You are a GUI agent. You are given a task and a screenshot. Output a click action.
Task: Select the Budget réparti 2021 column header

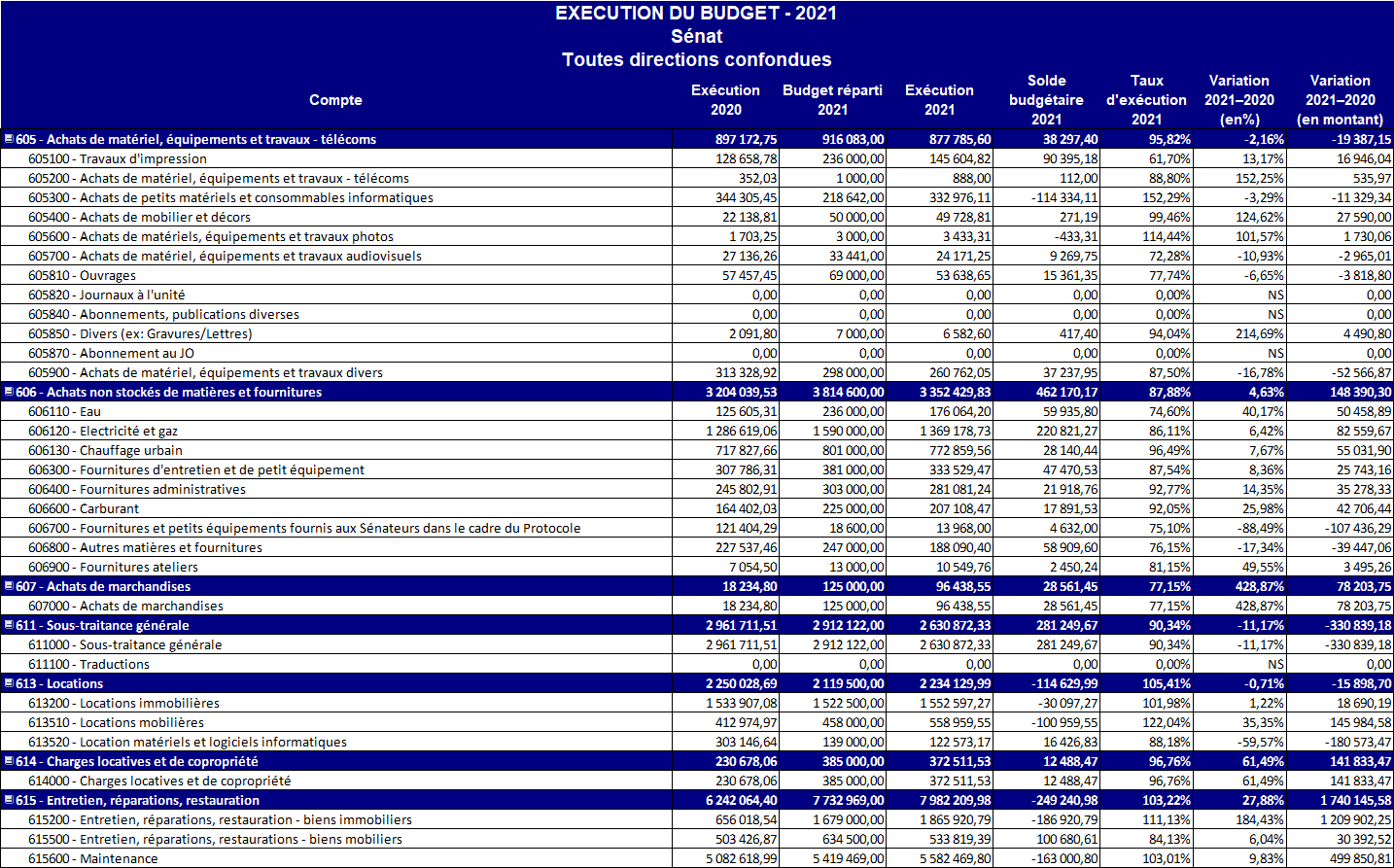click(832, 100)
